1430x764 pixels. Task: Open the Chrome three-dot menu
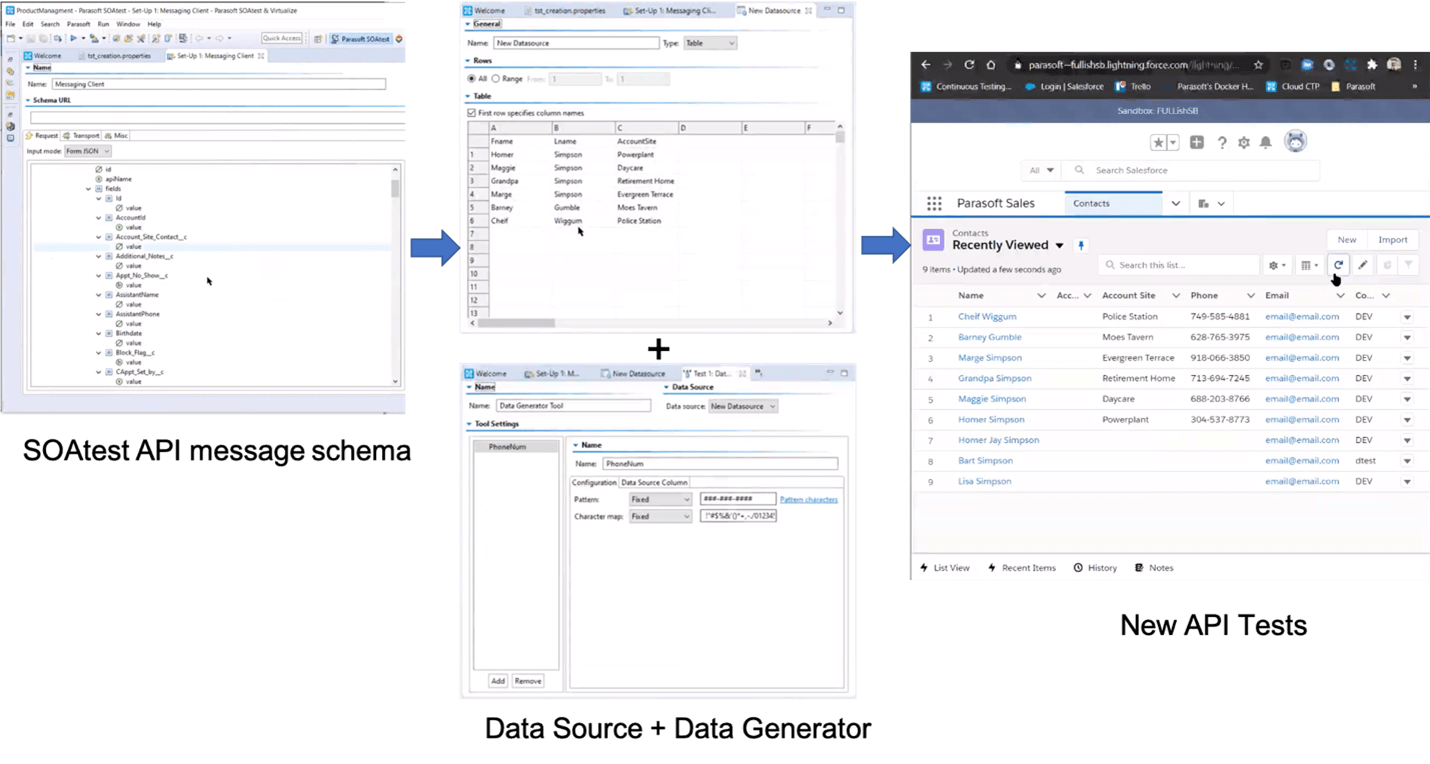pos(1415,65)
